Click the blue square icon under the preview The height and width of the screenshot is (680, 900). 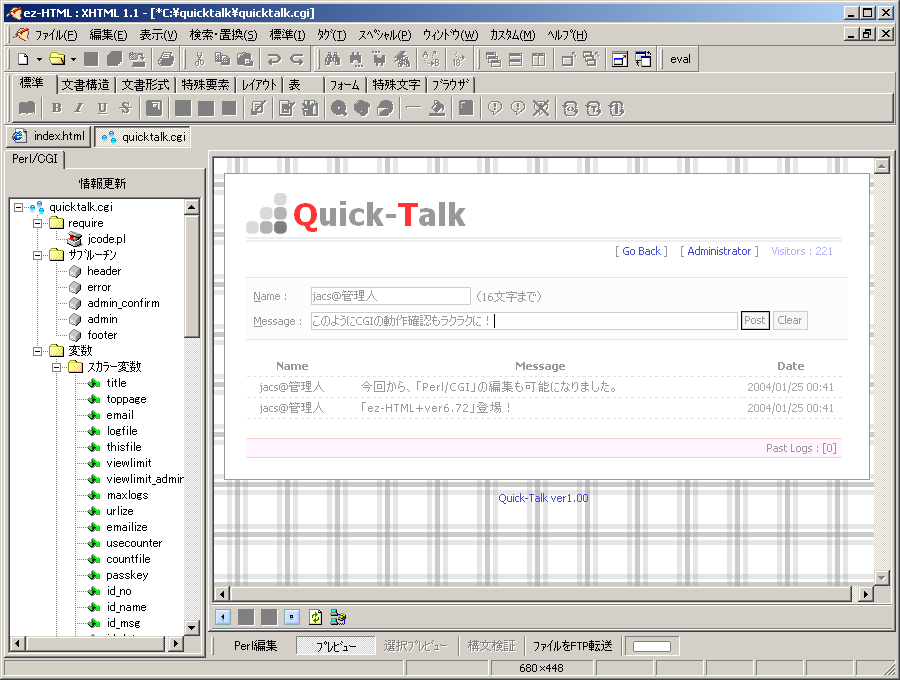292,617
